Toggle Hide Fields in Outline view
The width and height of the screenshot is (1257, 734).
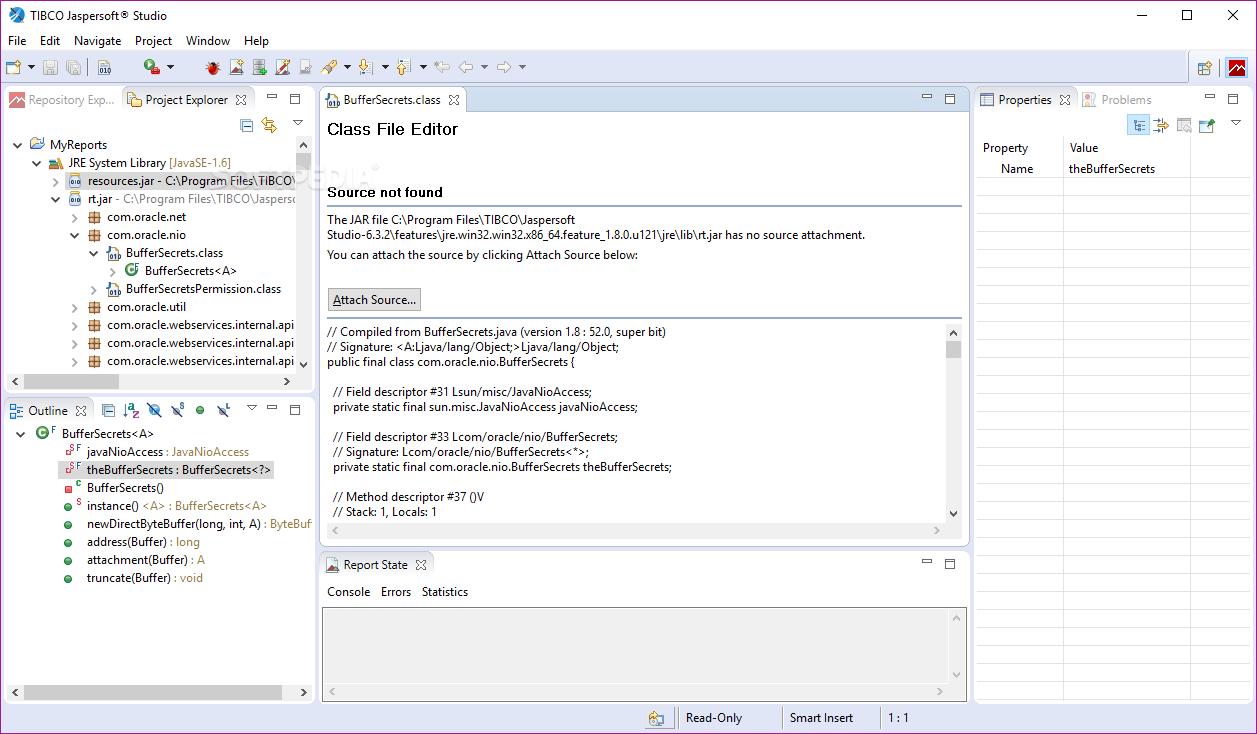[x=154, y=410]
